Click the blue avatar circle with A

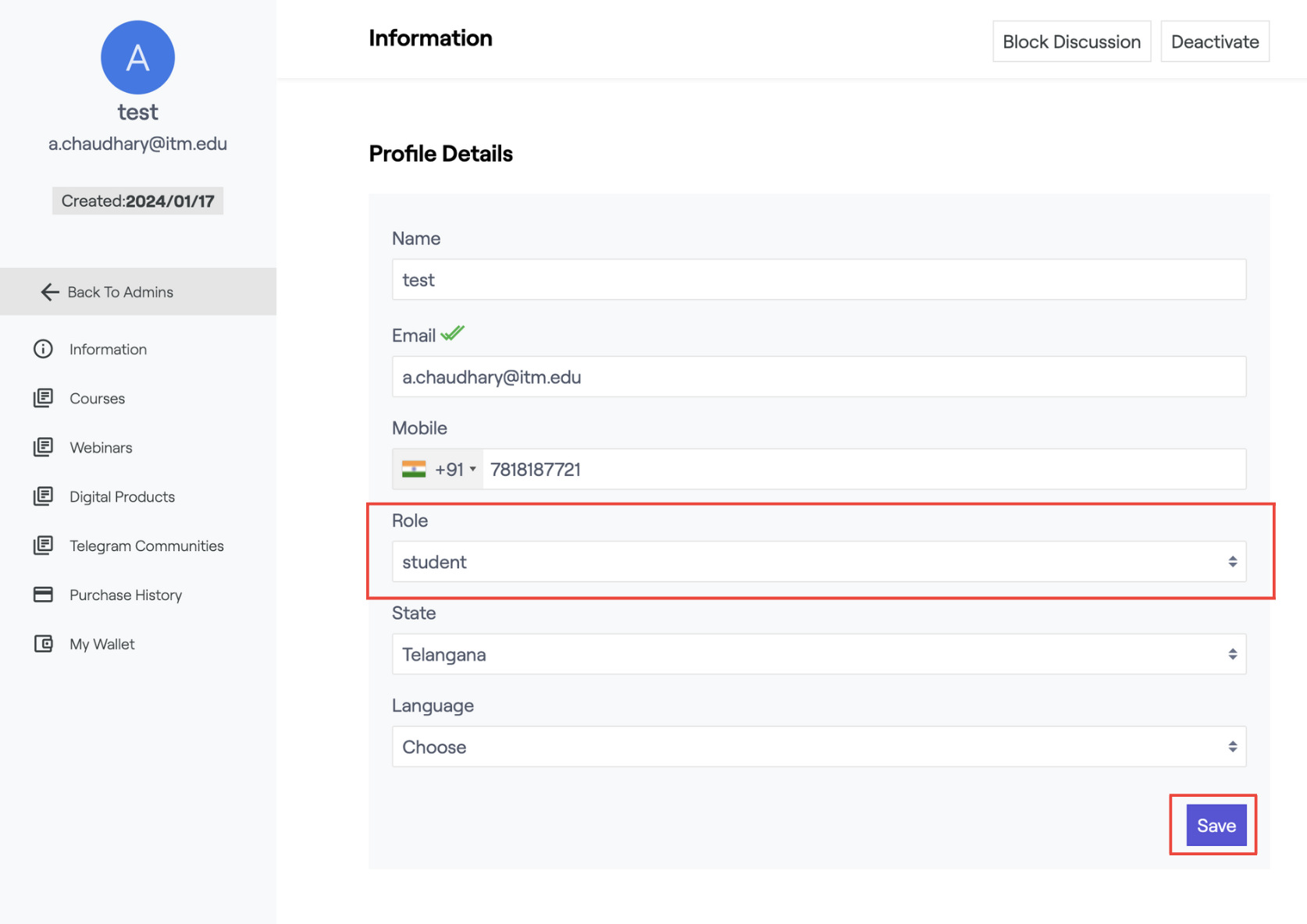(137, 58)
